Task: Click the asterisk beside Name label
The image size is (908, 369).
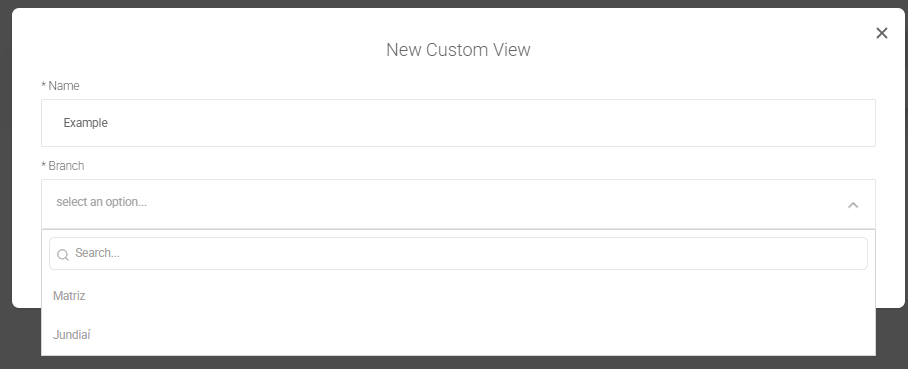Action: [x=43, y=86]
